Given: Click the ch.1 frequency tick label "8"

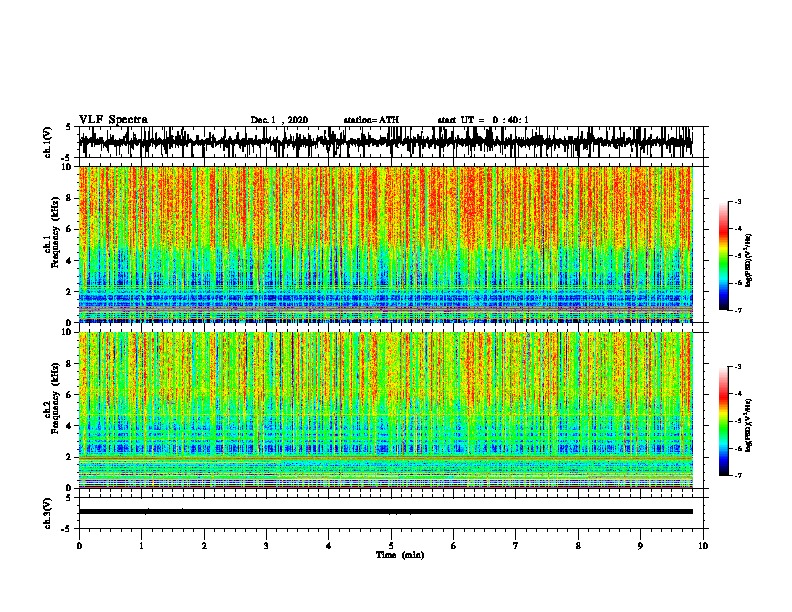Looking at the screenshot, I should pyautogui.click(x=69, y=198).
